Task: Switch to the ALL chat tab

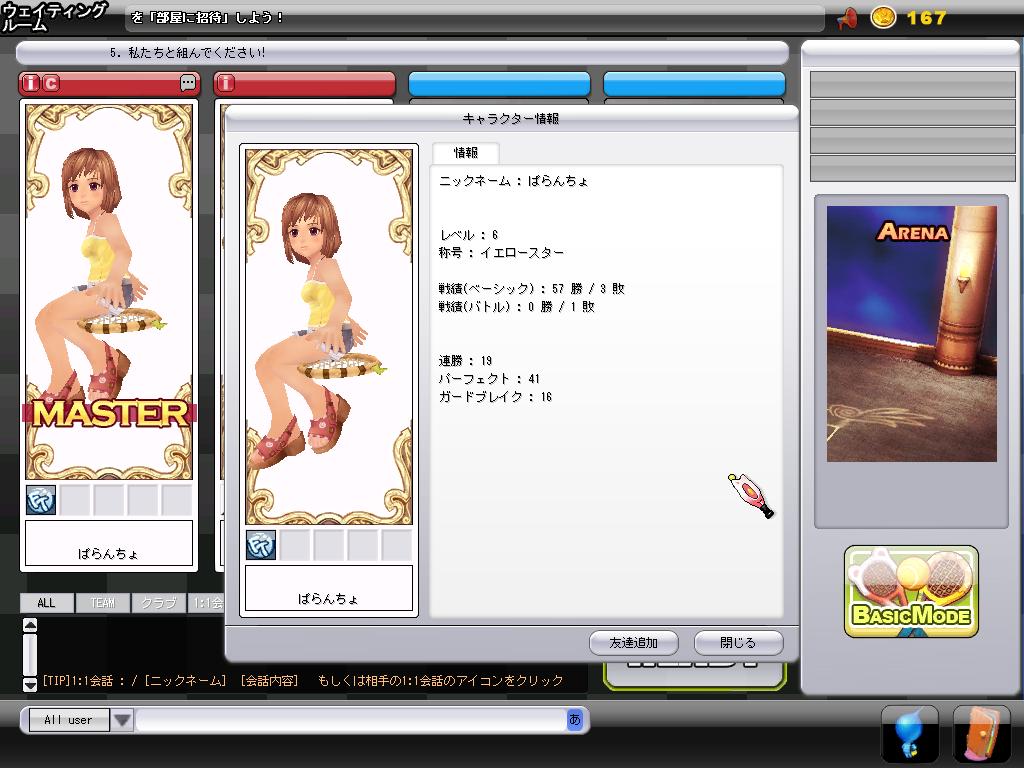Action: tap(46, 603)
